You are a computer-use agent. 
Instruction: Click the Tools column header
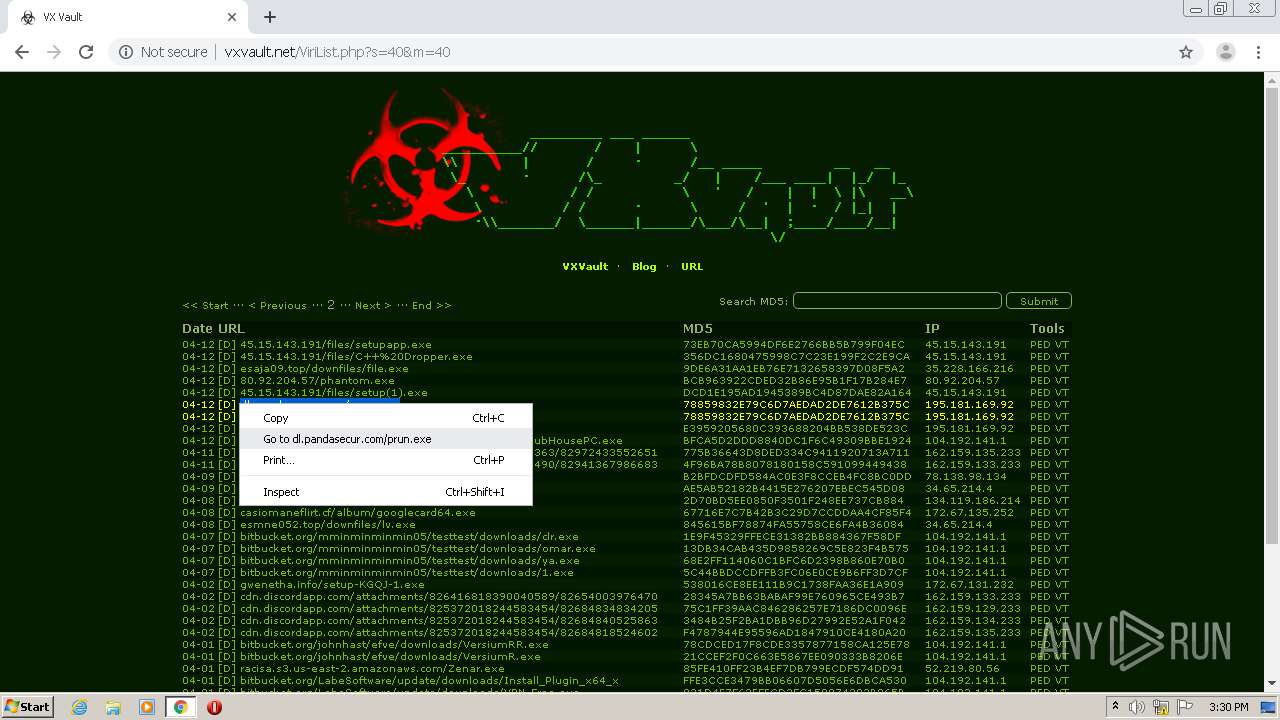pos(1047,329)
